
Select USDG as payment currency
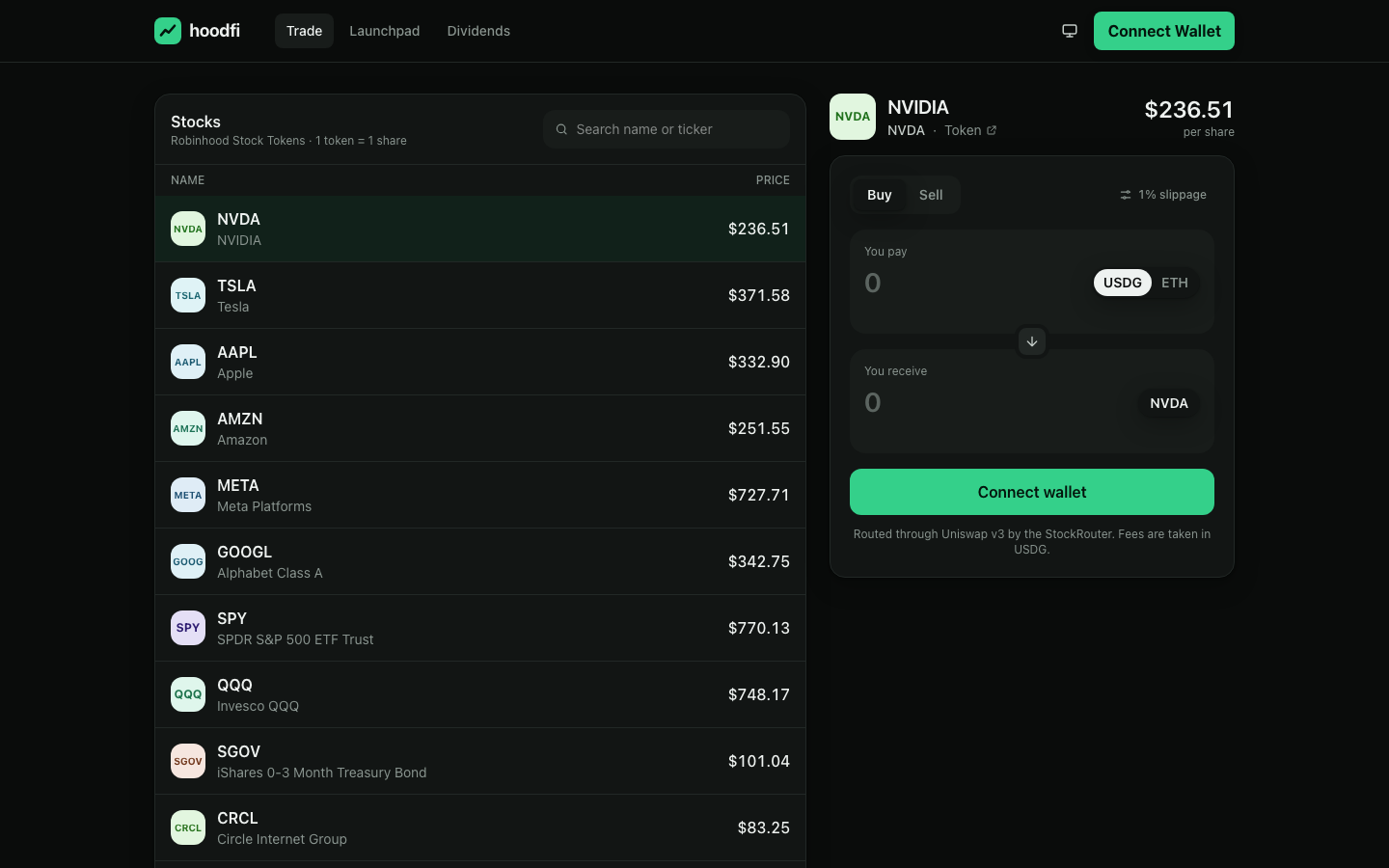click(1123, 283)
